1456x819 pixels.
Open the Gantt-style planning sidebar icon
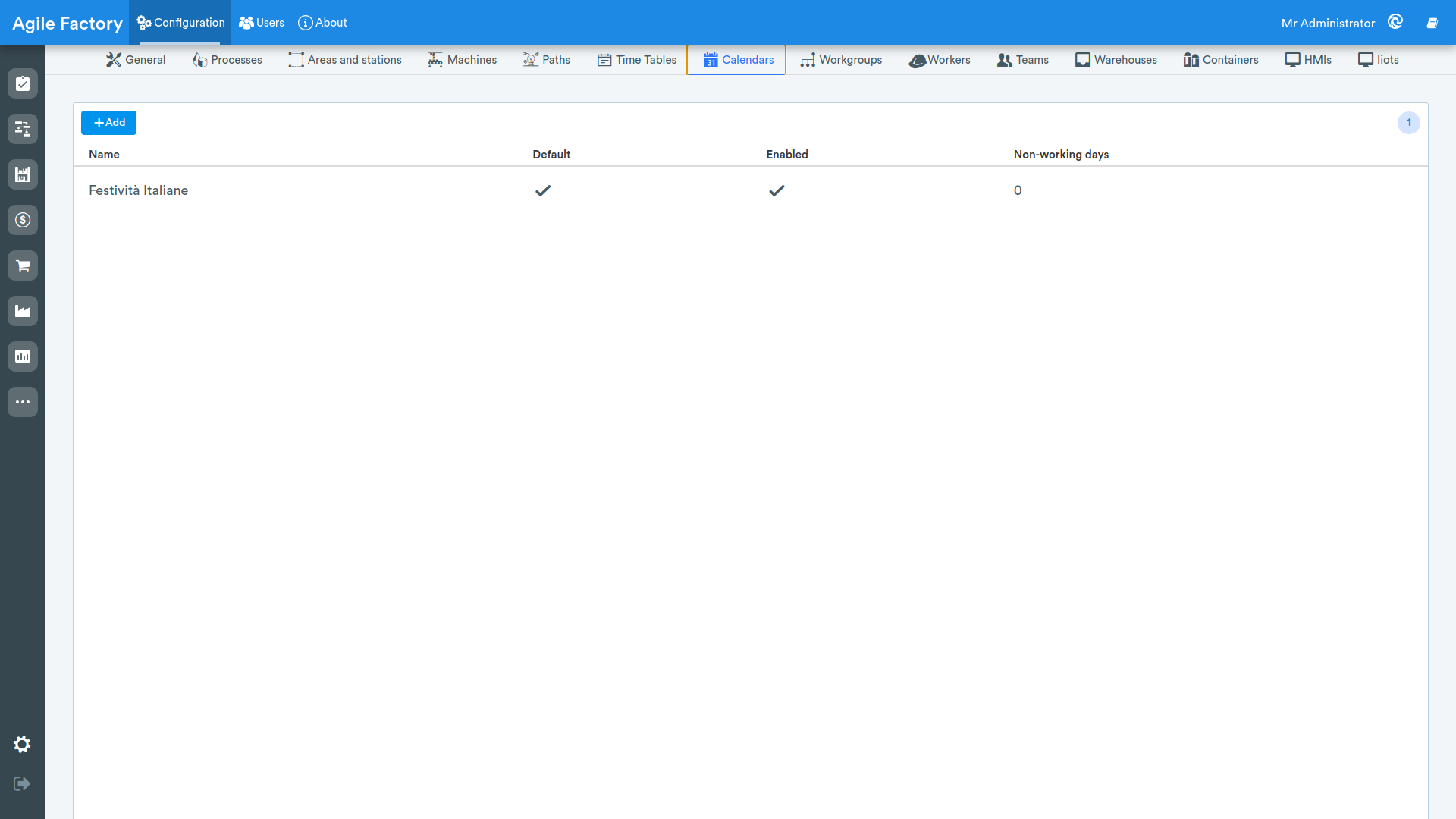pos(23,129)
